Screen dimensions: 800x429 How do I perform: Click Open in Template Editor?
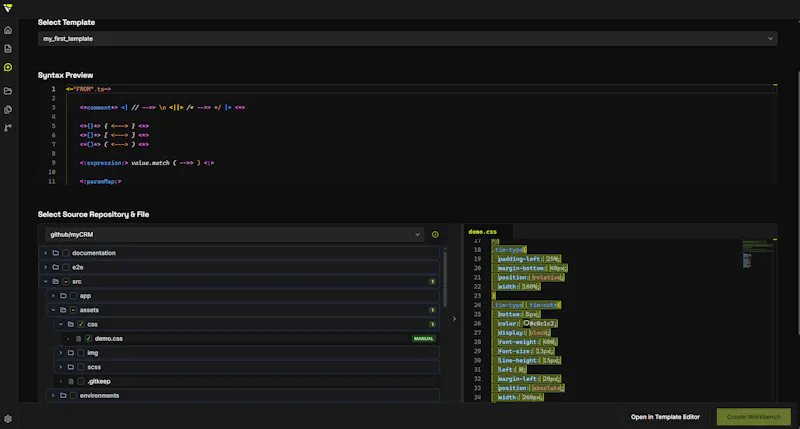click(x=665, y=417)
